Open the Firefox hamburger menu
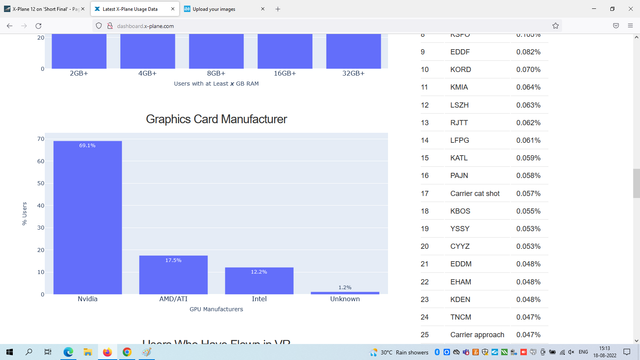Viewport: 640px width, 360px height. pyautogui.click(x=630, y=26)
